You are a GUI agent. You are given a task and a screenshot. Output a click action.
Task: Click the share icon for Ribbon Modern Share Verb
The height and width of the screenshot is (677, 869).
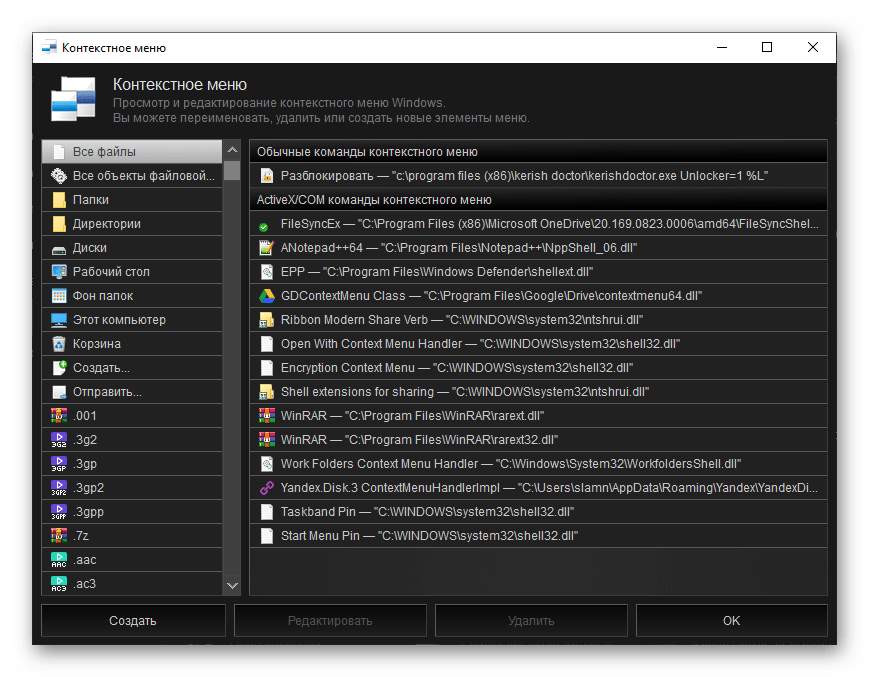pyautogui.click(x=267, y=320)
